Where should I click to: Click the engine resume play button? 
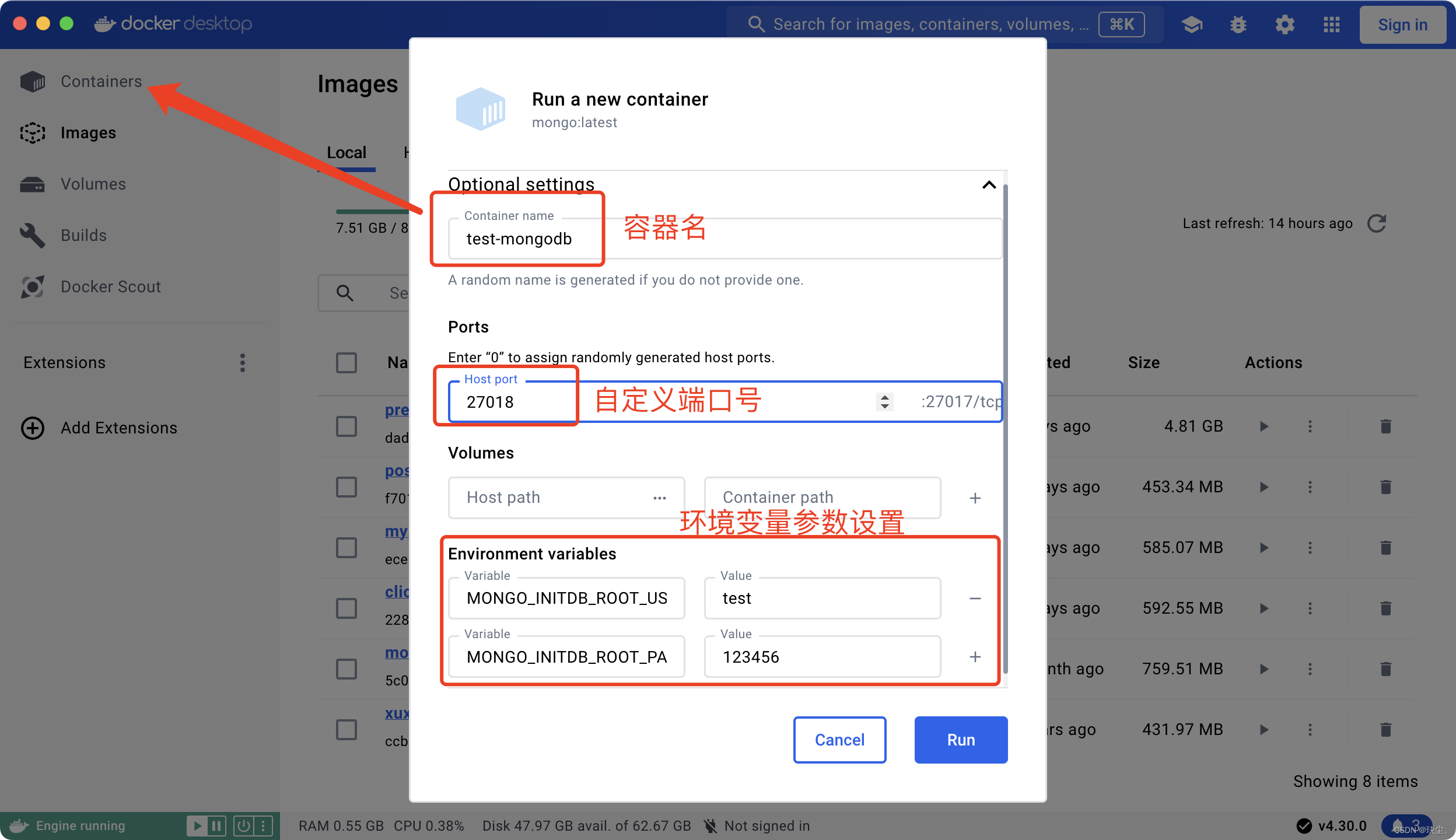[x=197, y=826]
